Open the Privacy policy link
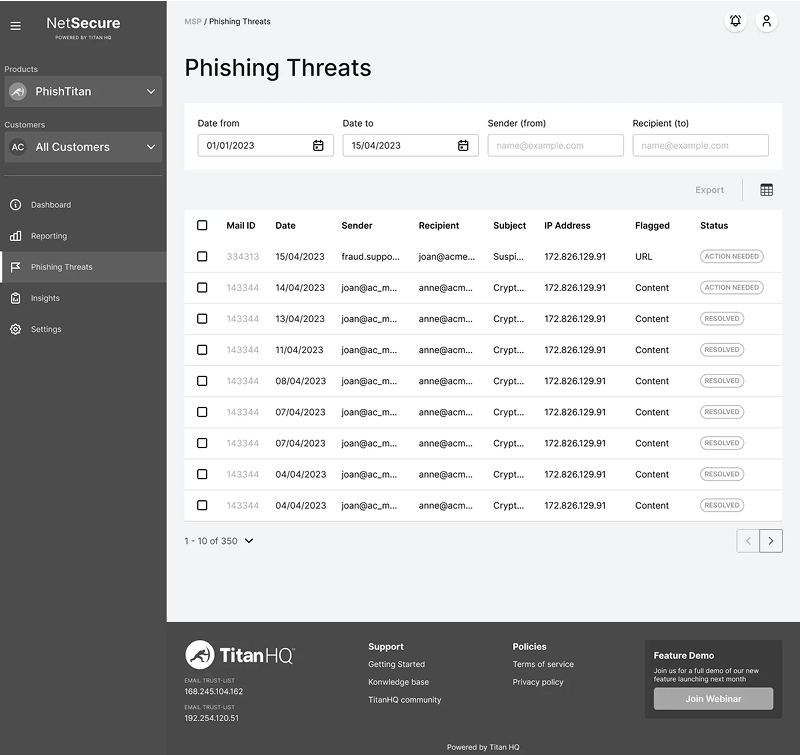Image resolution: width=800 pixels, height=755 pixels. point(537,682)
